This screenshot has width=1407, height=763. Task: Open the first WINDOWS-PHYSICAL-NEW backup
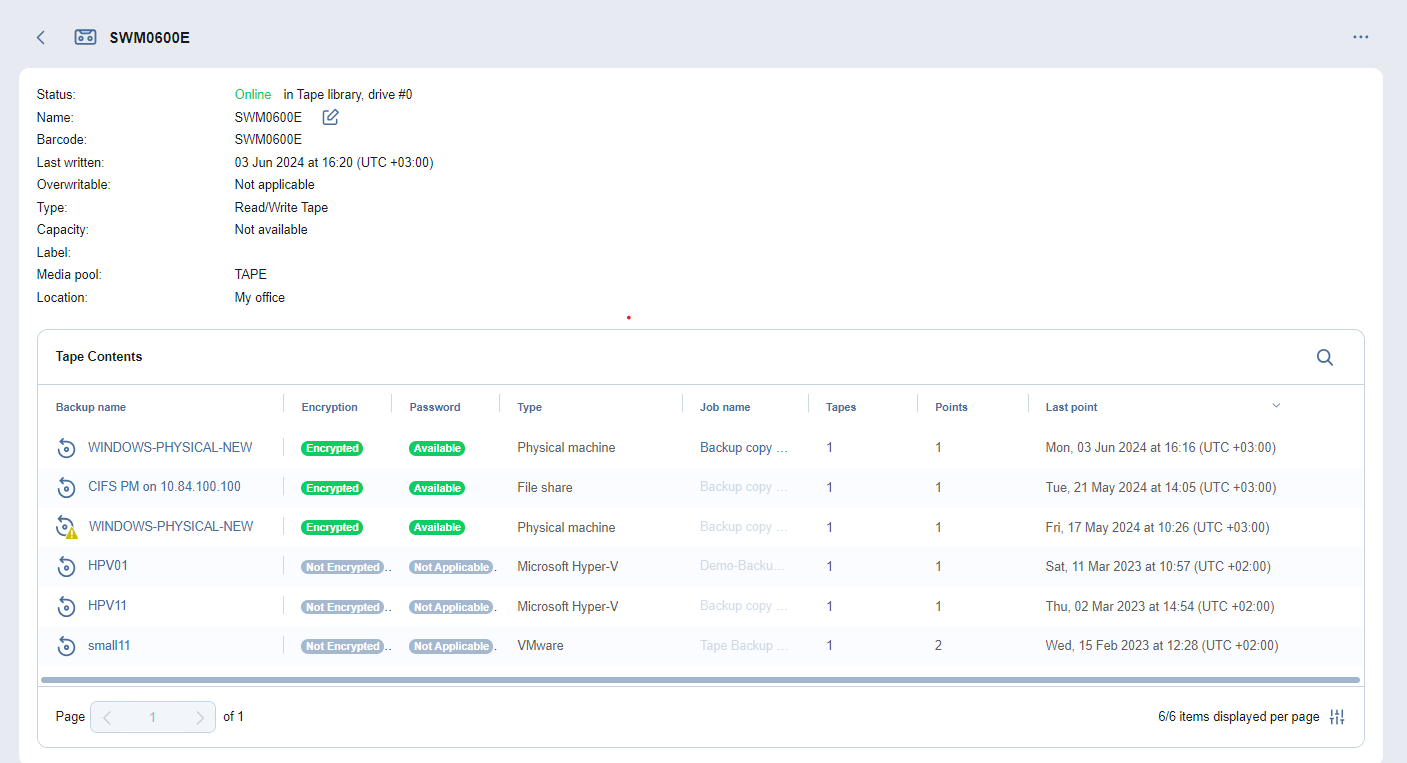pyautogui.click(x=170, y=447)
